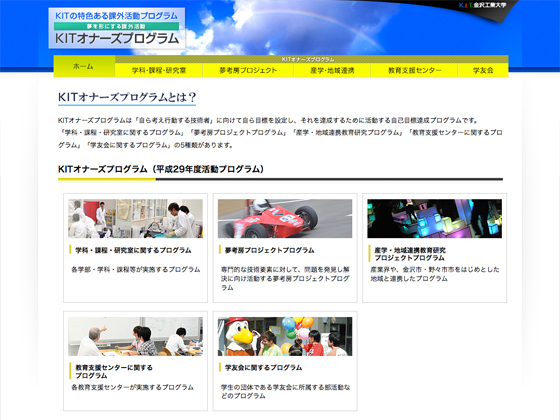
Task: Click the illuminated colorful blocks photo thumbnail
Action: pos(435,219)
